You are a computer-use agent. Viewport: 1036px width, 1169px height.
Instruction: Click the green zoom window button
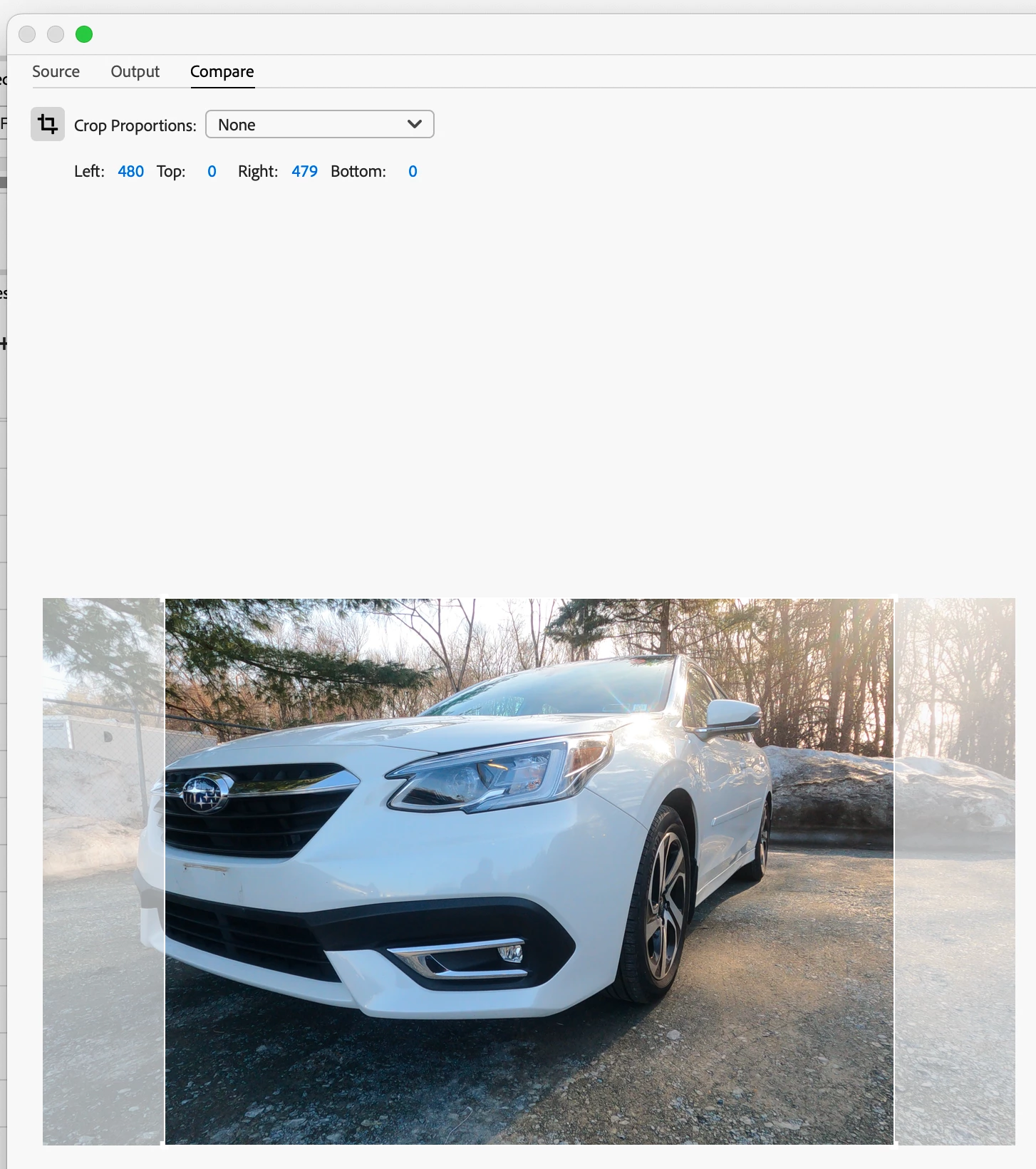click(x=84, y=34)
